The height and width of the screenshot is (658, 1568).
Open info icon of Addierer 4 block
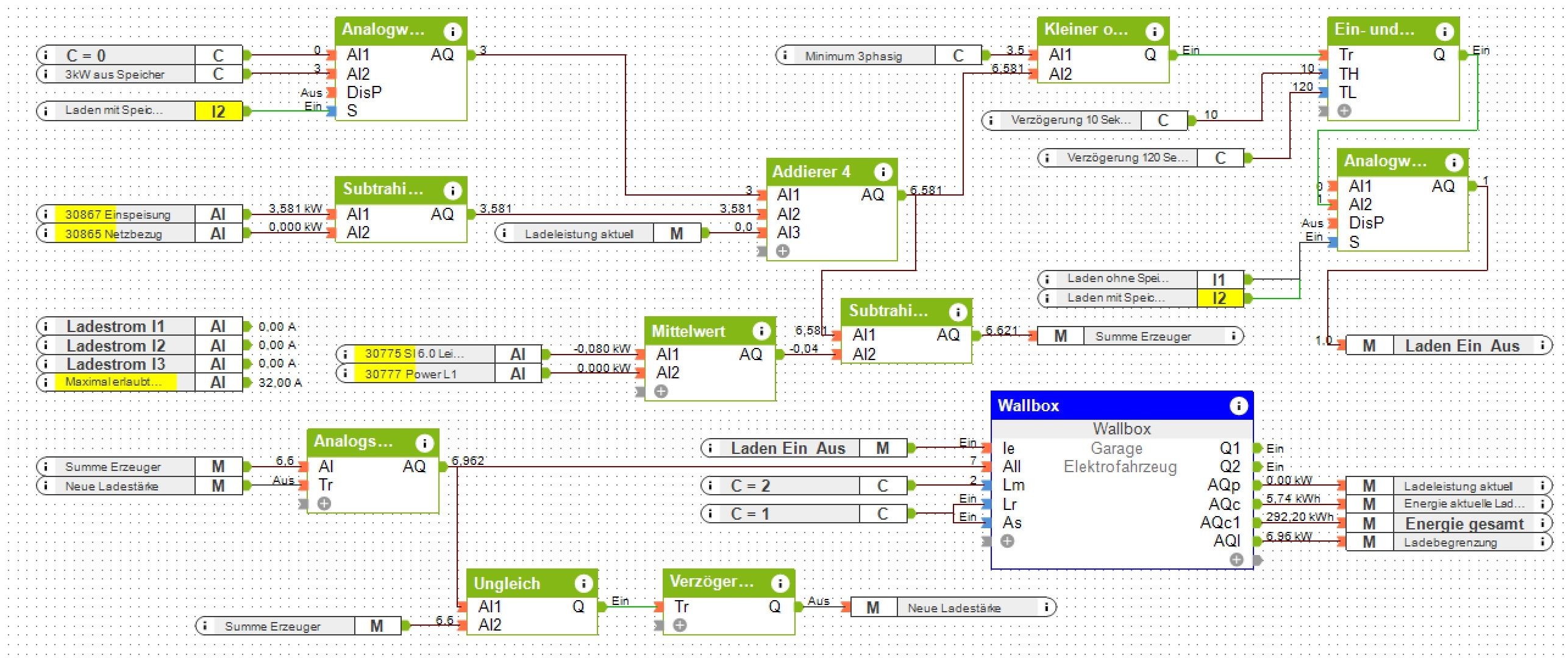coord(882,172)
